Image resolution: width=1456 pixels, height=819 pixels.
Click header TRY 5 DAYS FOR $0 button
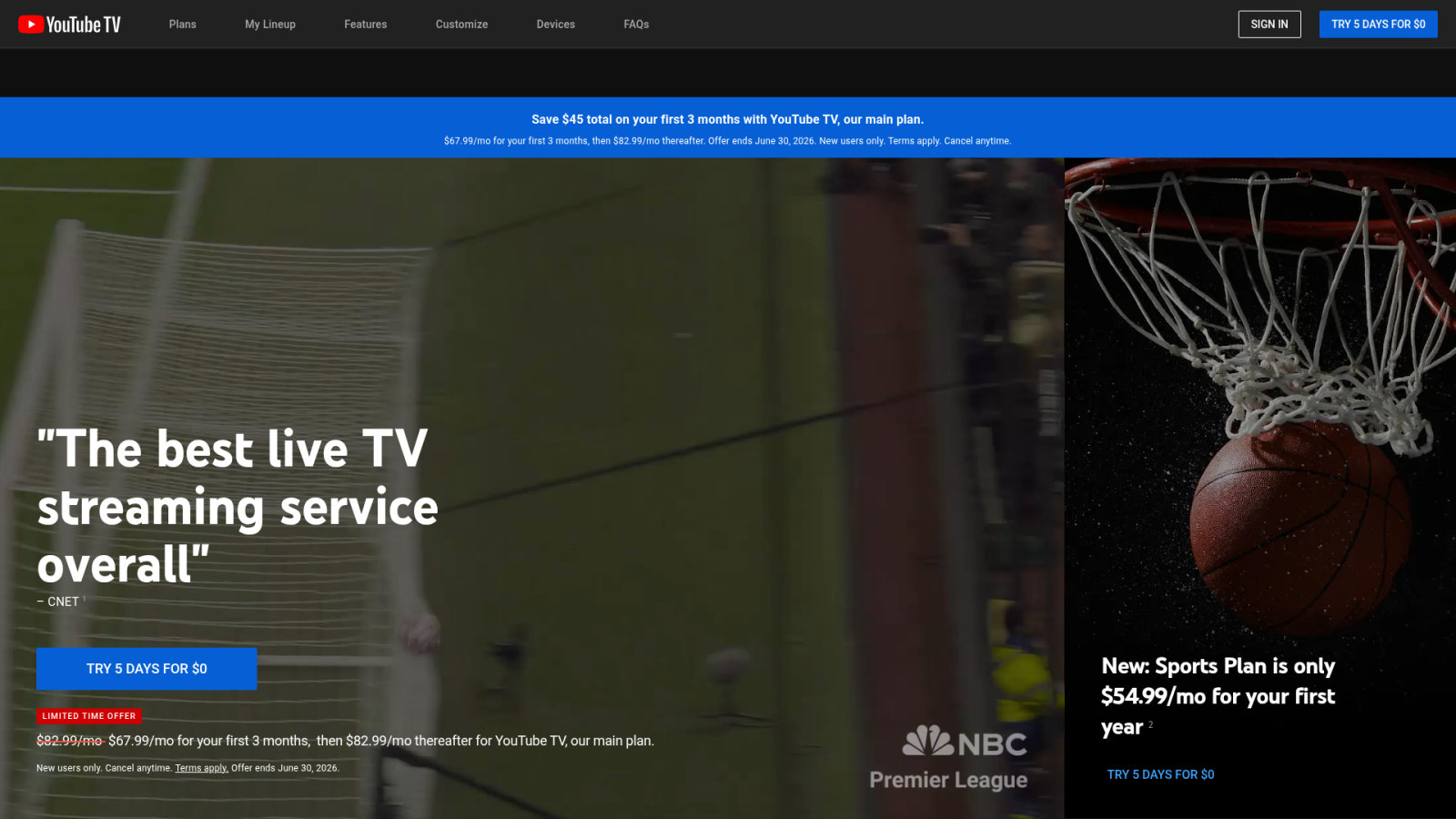[1378, 25]
